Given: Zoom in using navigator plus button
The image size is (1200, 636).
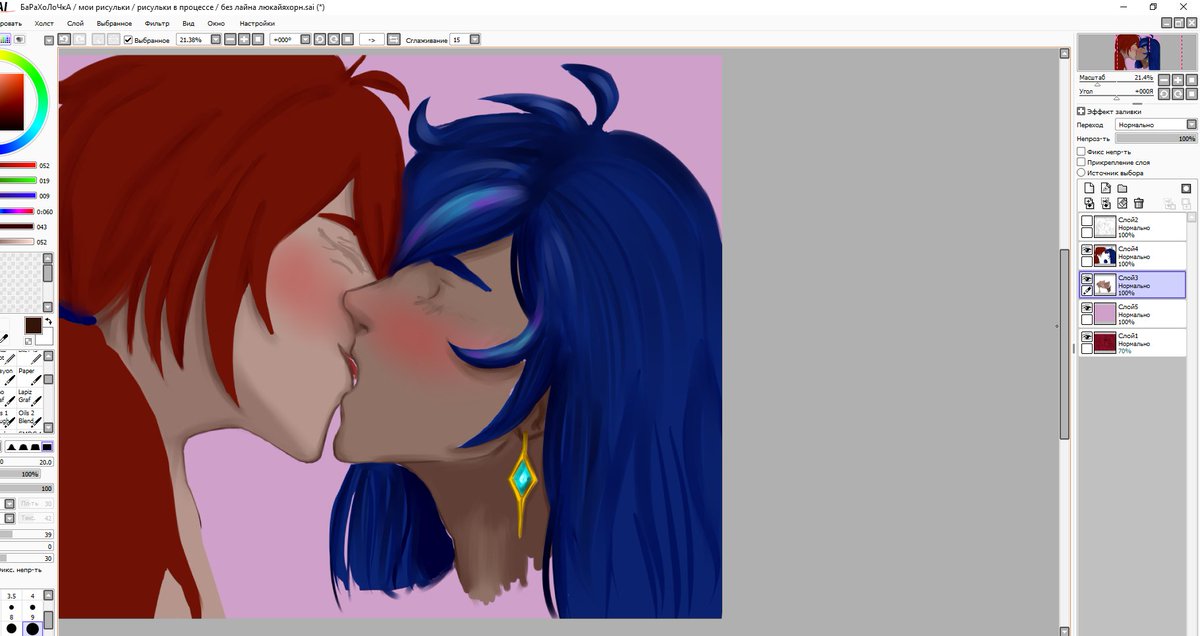Looking at the screenshot, I should point(1178,80).
